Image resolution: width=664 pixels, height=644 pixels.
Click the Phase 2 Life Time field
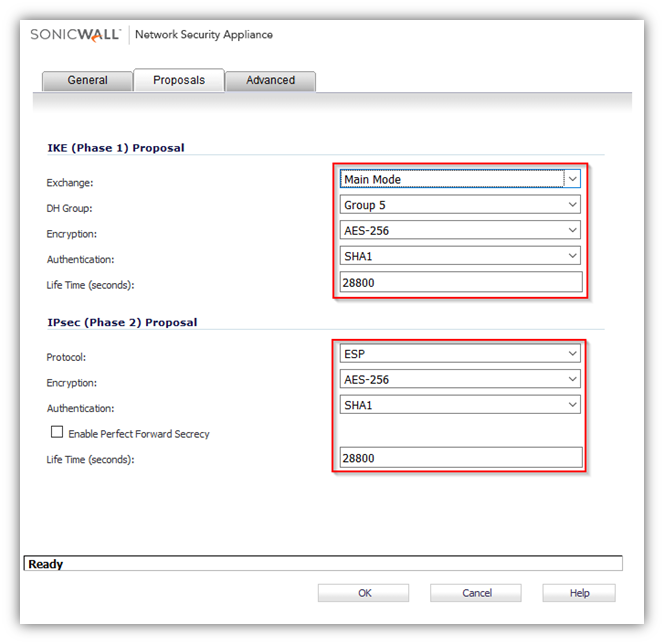pos(459,458)
